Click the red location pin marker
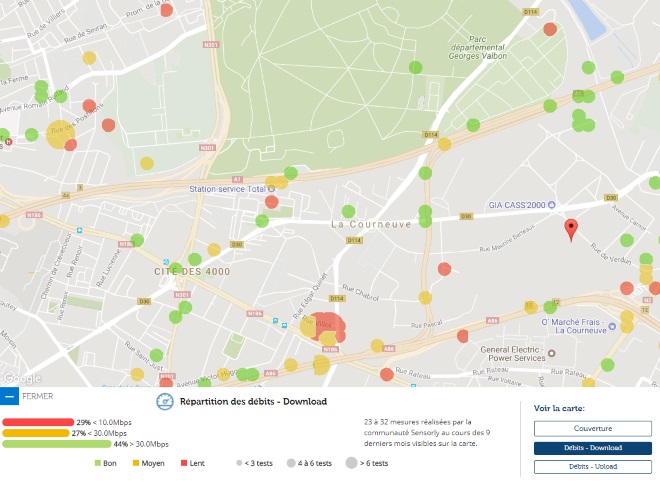 tap(571, 229)
